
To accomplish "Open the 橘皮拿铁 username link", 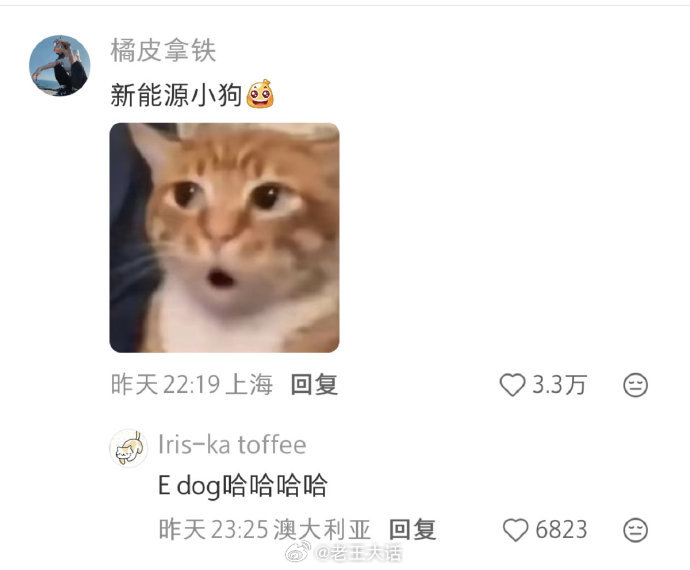I will (x=163, y=50).
